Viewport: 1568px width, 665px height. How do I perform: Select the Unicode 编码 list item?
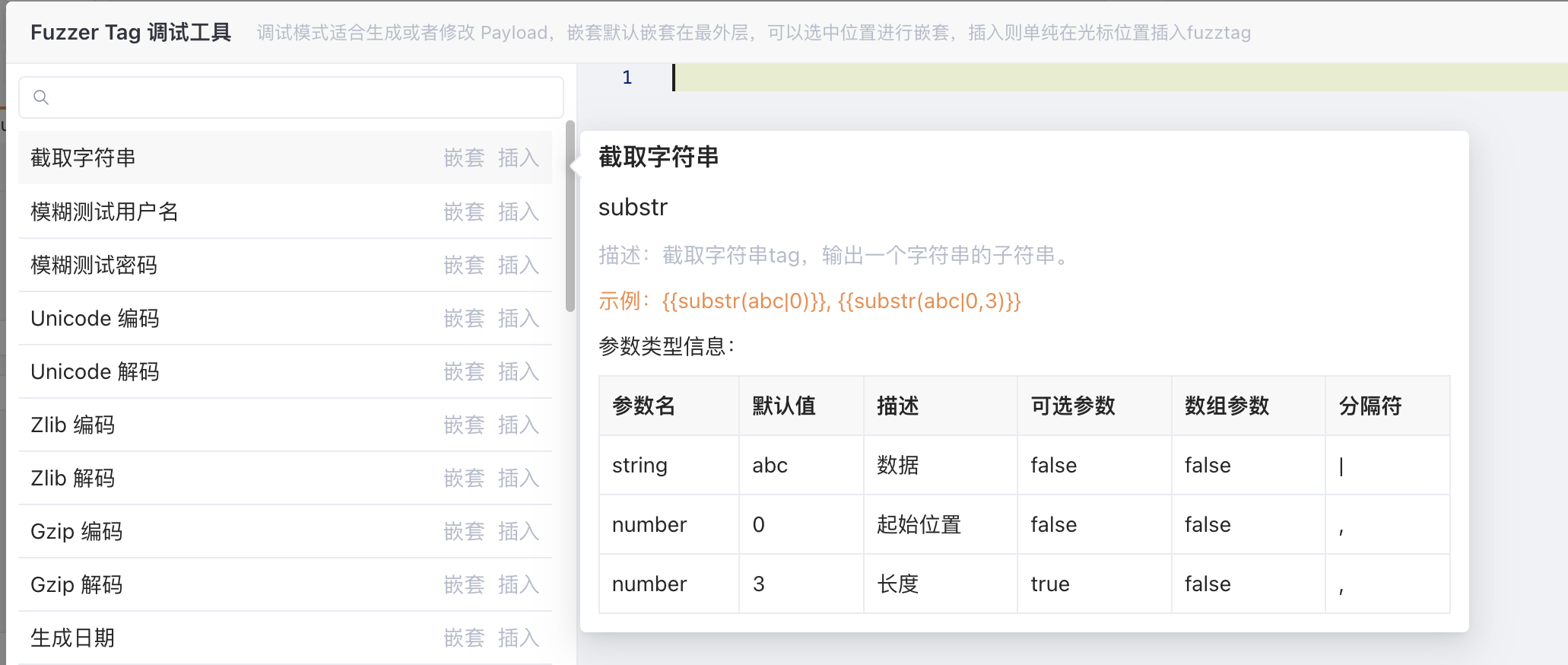click(x=95, y=318)
